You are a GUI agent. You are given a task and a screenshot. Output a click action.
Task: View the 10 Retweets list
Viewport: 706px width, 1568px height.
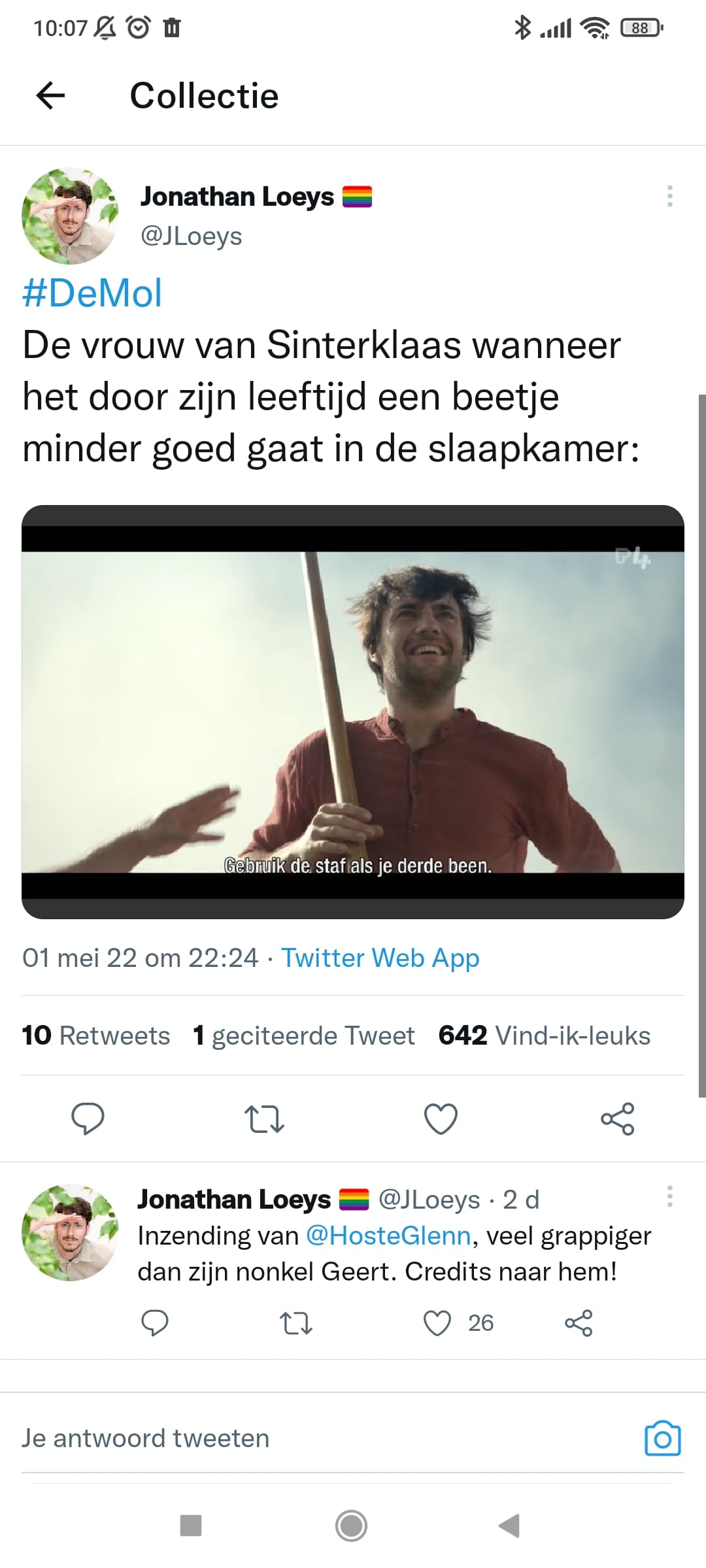click(96, 1036)
